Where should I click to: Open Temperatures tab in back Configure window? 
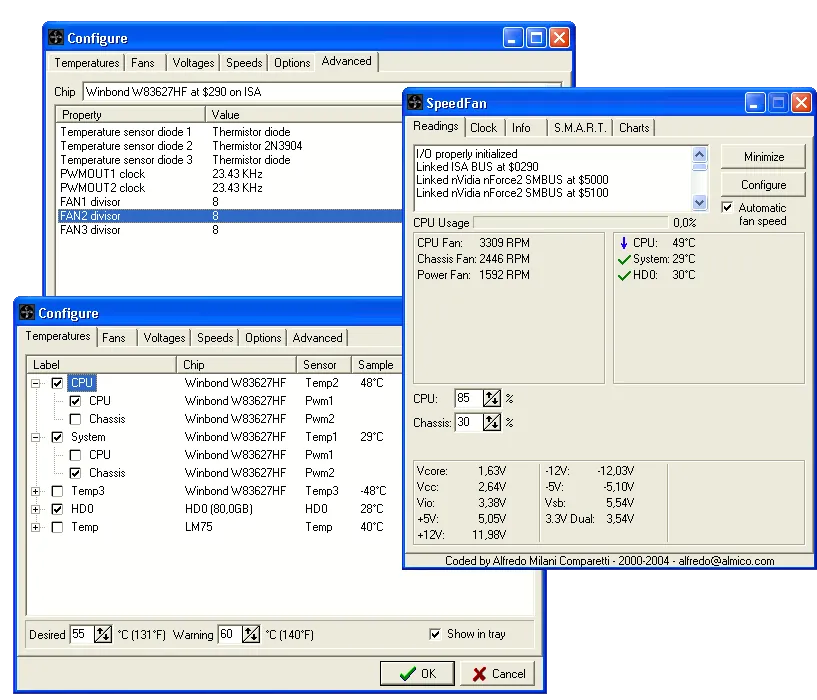86,63
